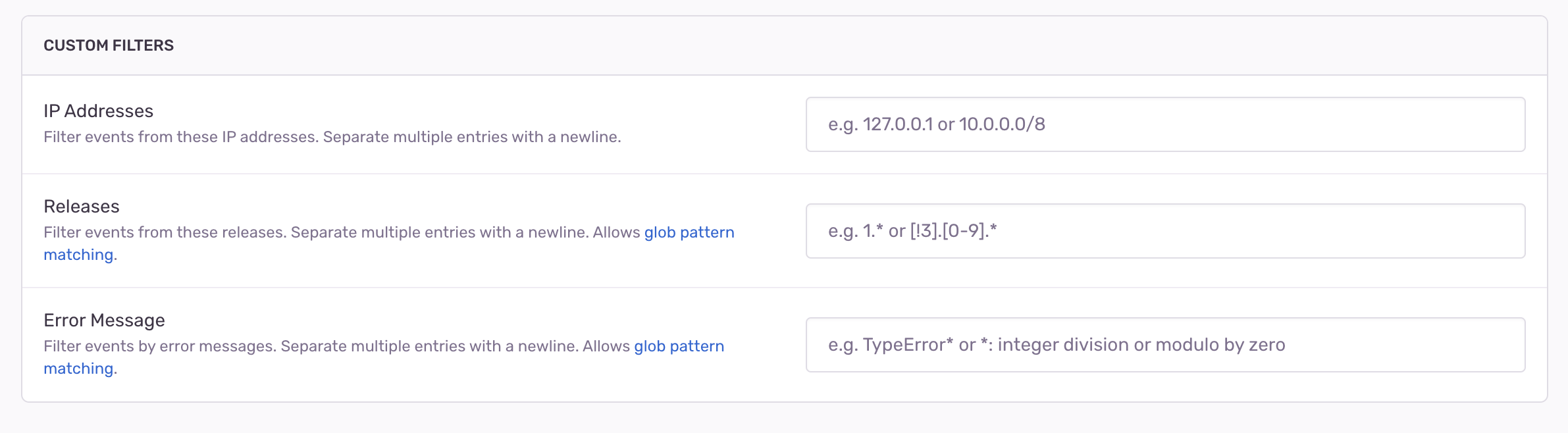Image resolution: width=1568 pixels, height=433 pixels.
Task: Activate the Error Message filter input
Action: [1165, 345]
